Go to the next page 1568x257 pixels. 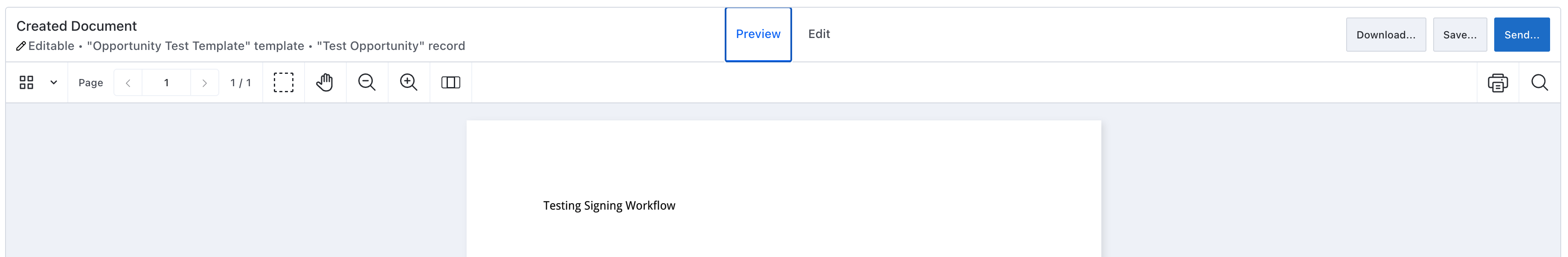[204, 82]
